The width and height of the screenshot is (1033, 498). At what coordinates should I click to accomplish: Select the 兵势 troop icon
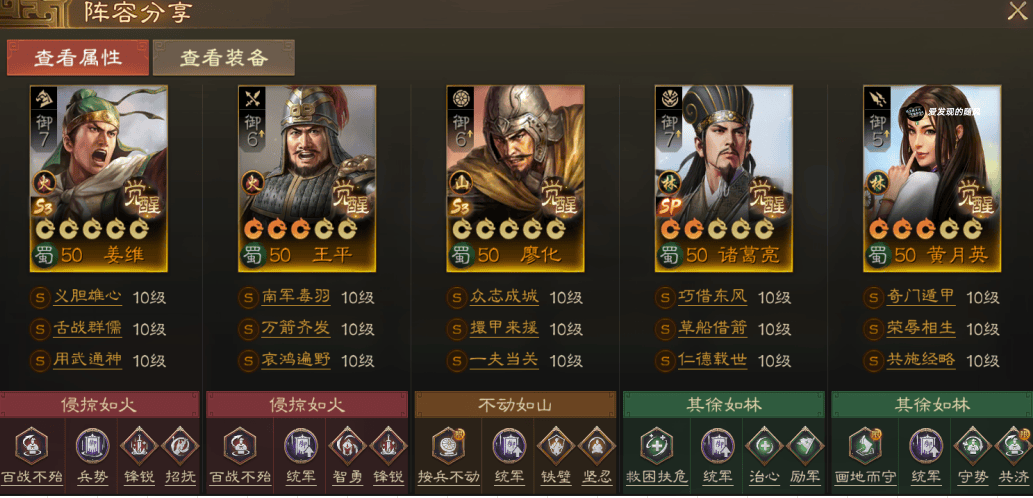pos(92,445)
